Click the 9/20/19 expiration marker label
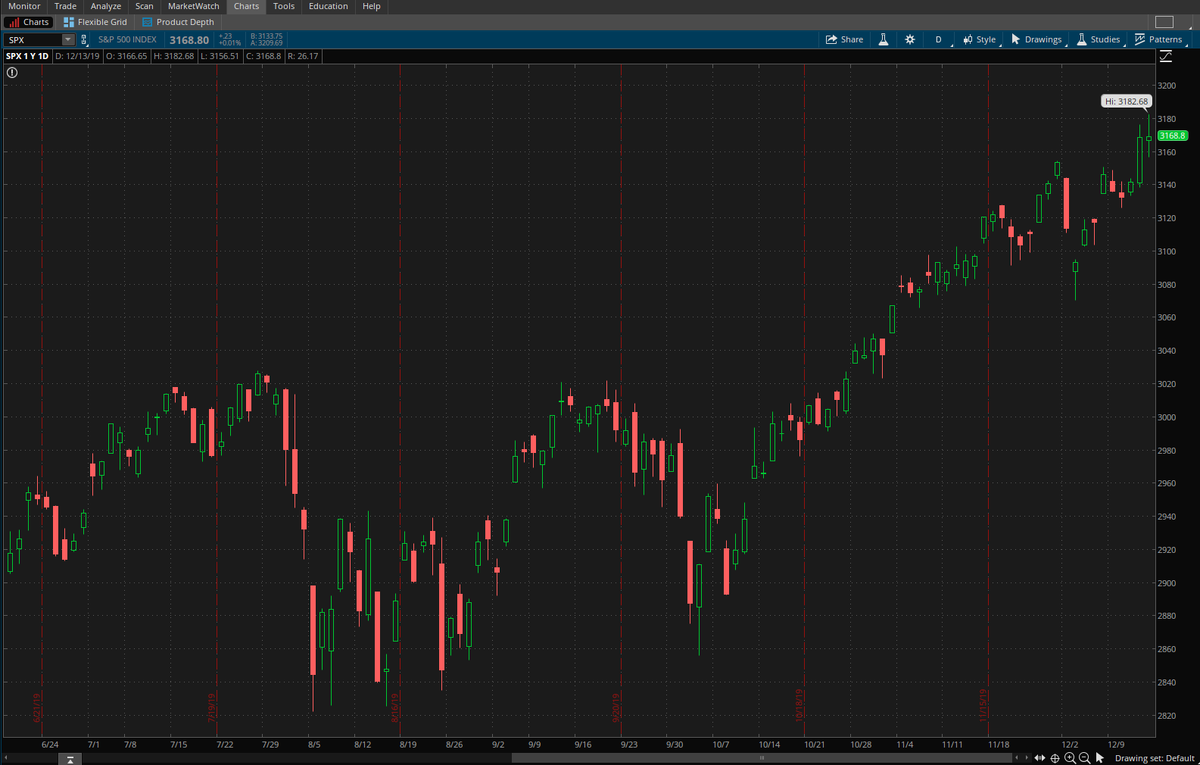The width and height of the screenshot is (1200, 765). tap(616, 706)
